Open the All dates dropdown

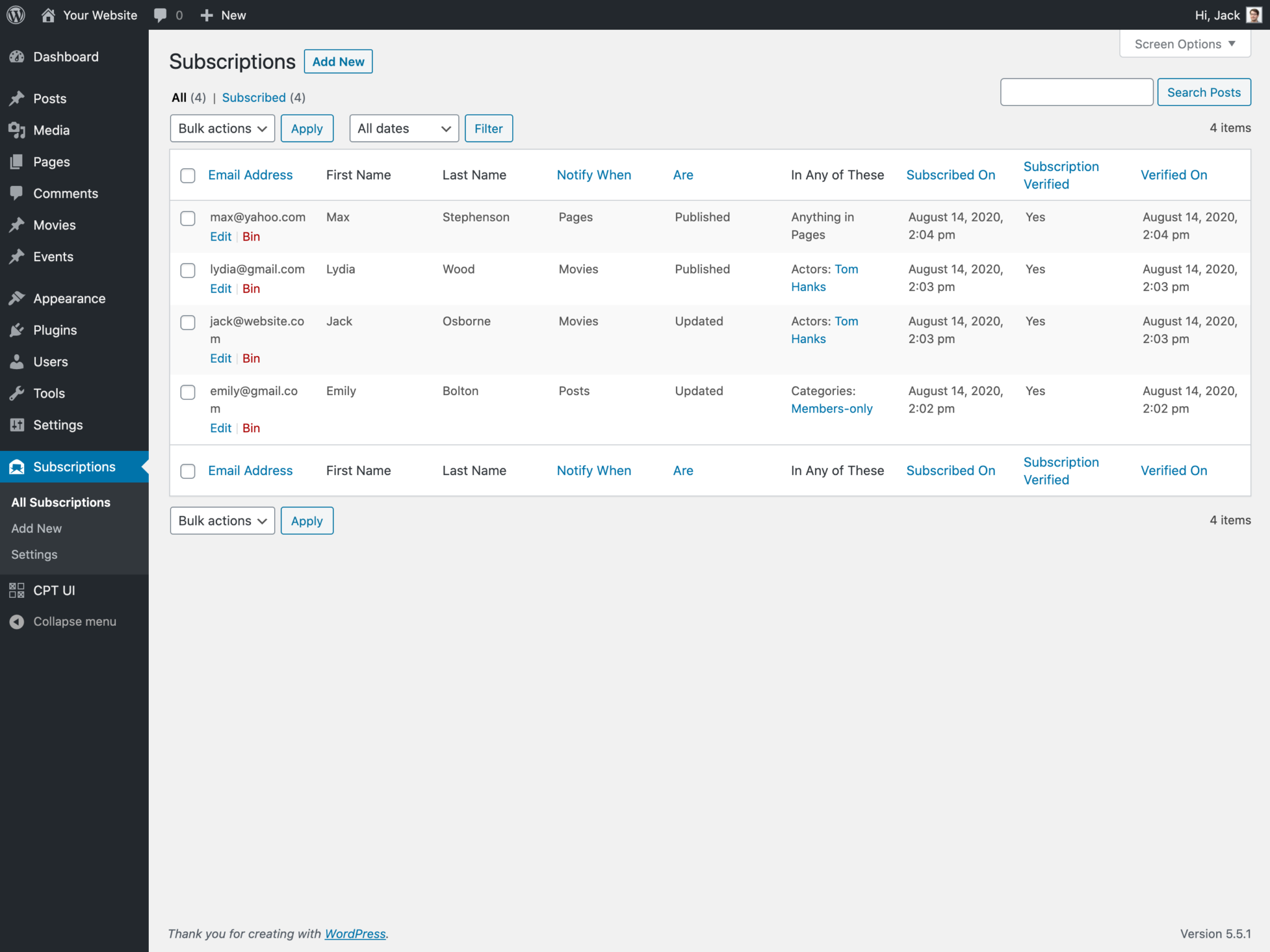pyautogui.click(x=404, y=128)
